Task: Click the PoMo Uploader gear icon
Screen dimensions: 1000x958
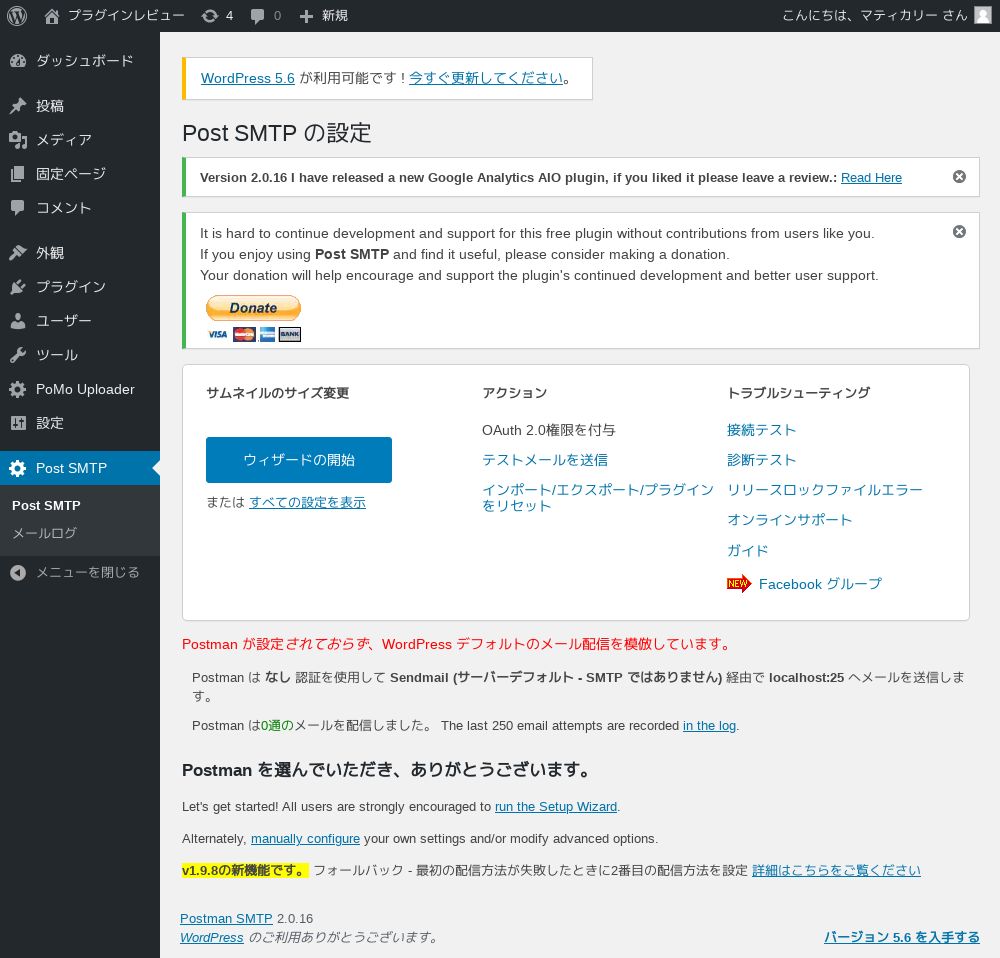Action: coord(18,389)
